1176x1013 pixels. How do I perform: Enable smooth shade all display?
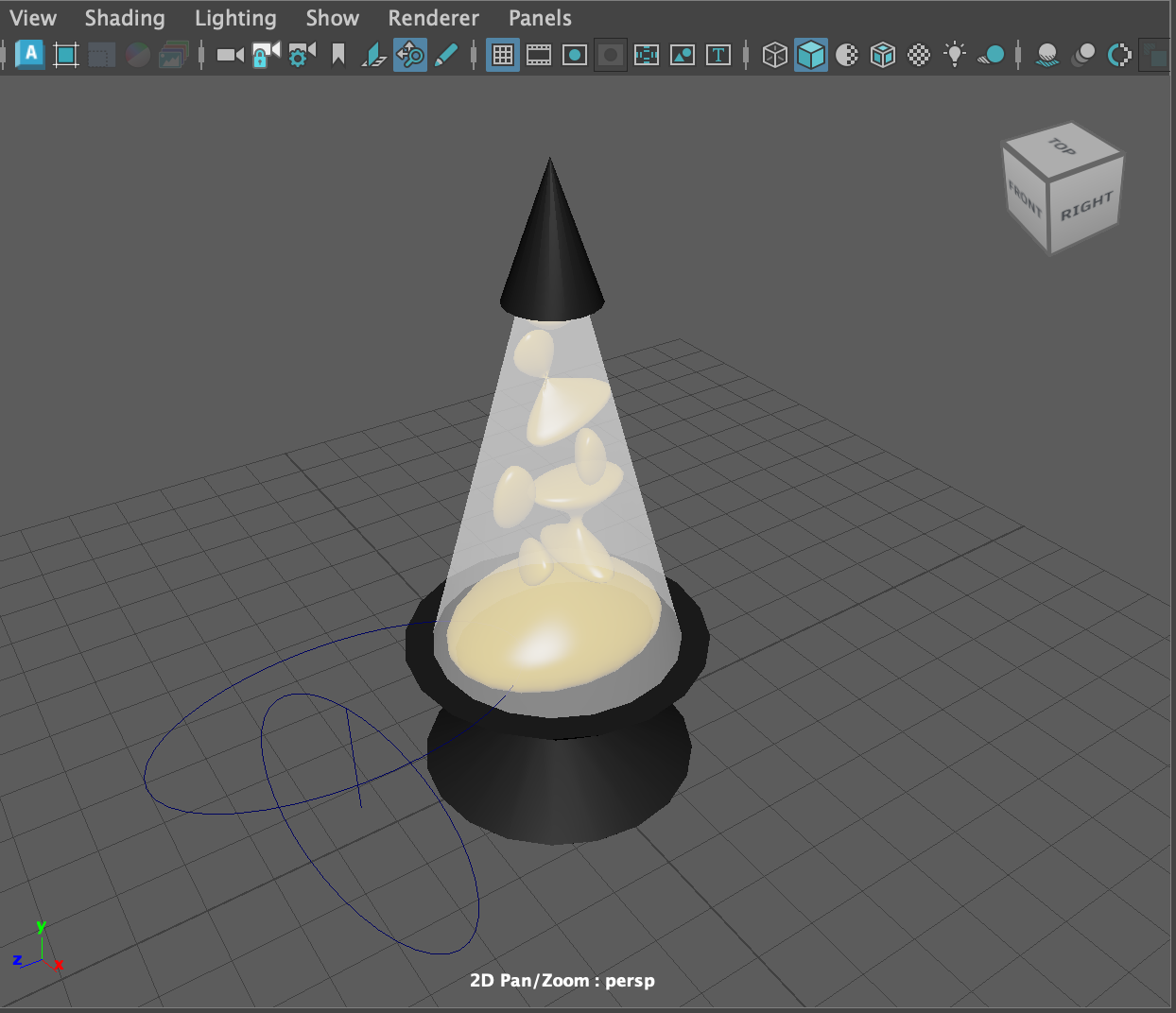pos(811,55)
